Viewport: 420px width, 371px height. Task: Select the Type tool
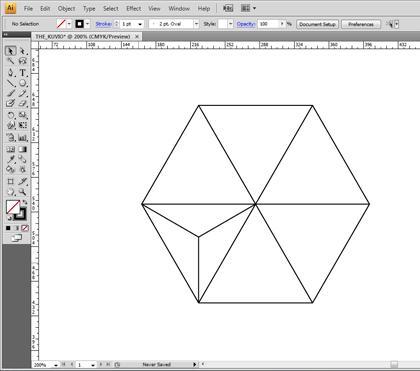[22, 72]
